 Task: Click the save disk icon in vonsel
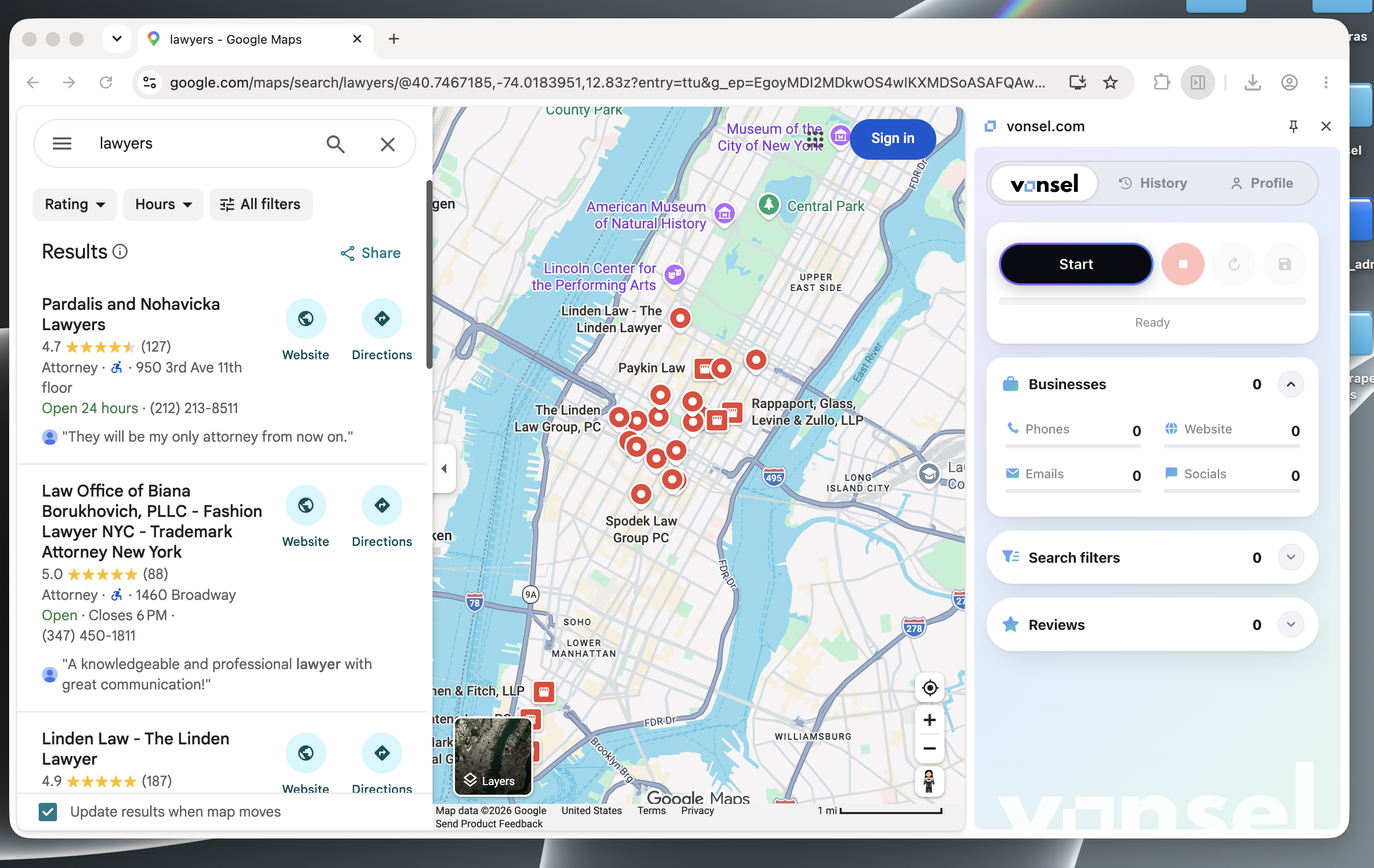tap(1284, 264)
